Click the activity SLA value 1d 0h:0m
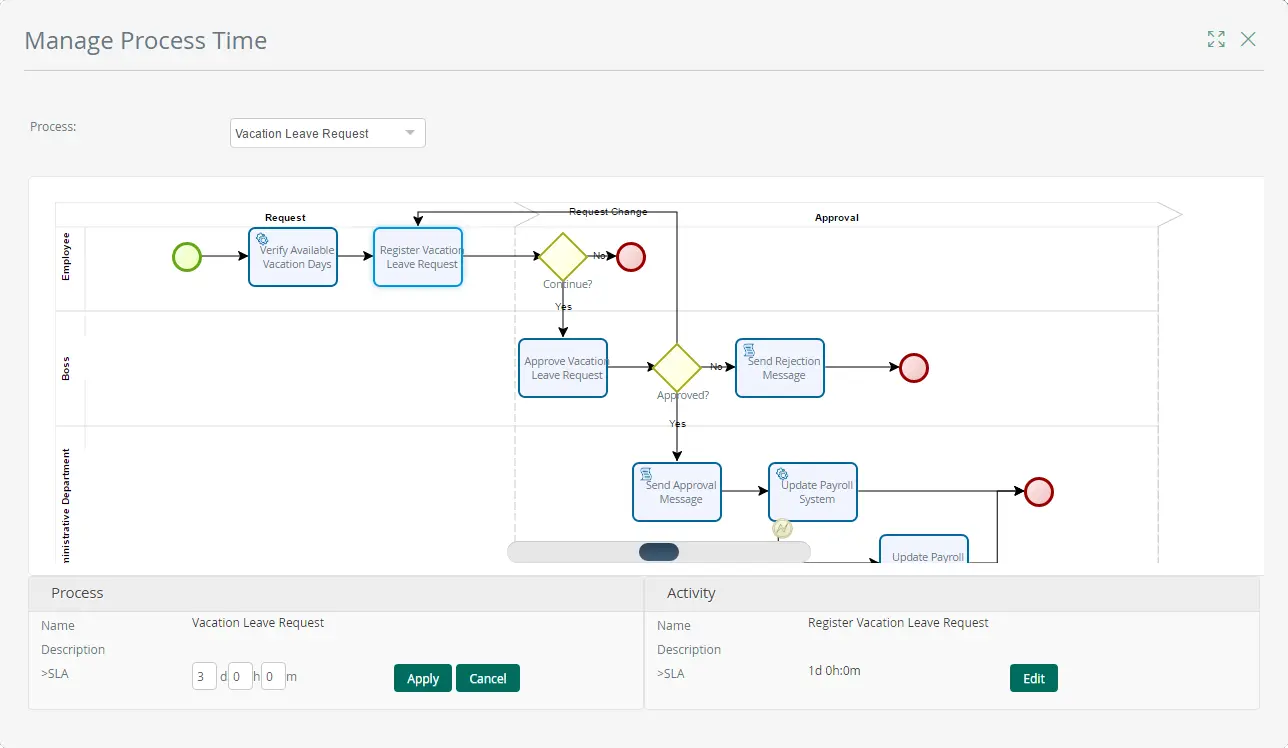The width and height of the screenshot is (1288, 748). (x=834, y=670)
